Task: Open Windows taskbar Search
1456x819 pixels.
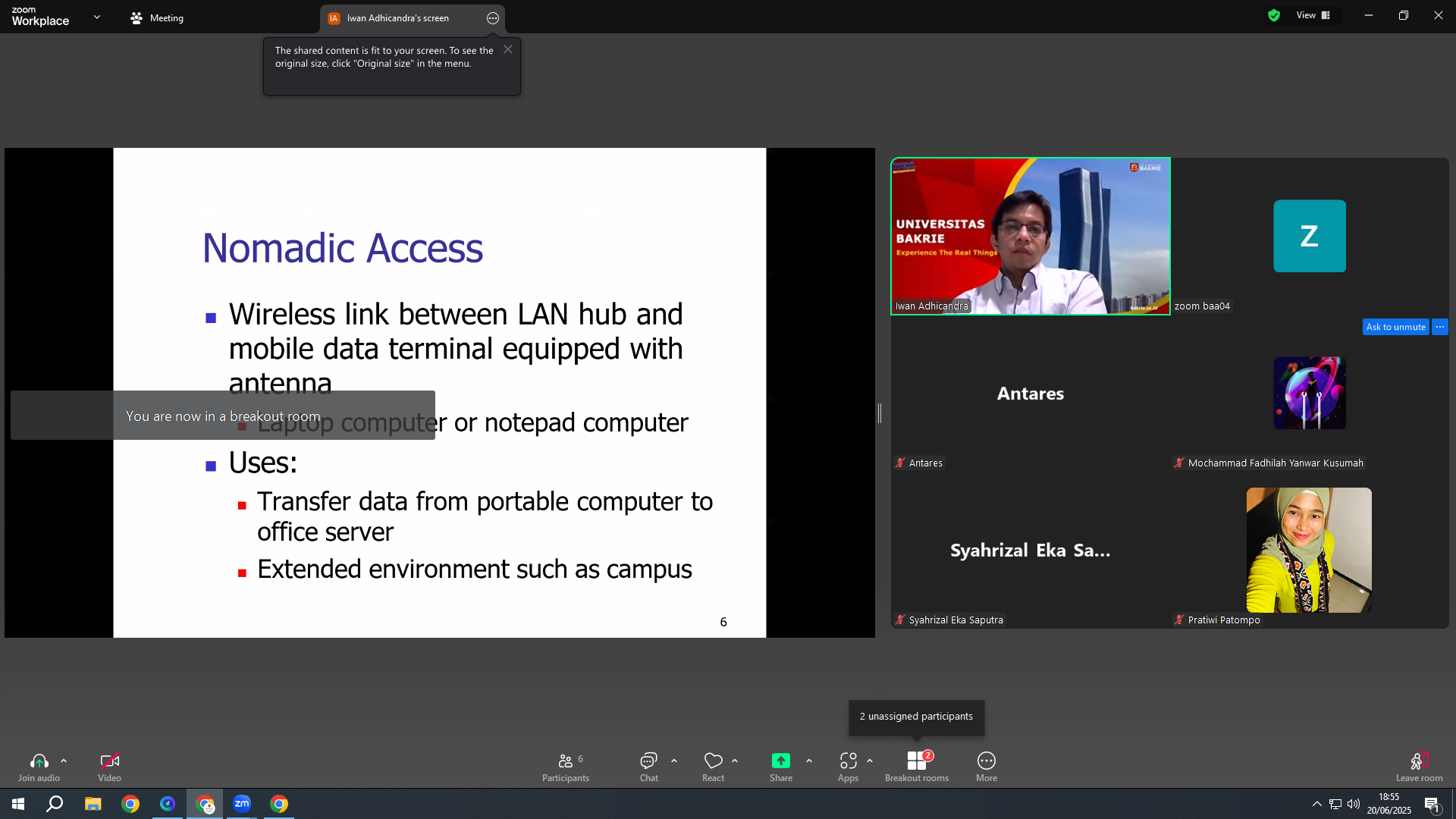Action: [x=55, y=804]
